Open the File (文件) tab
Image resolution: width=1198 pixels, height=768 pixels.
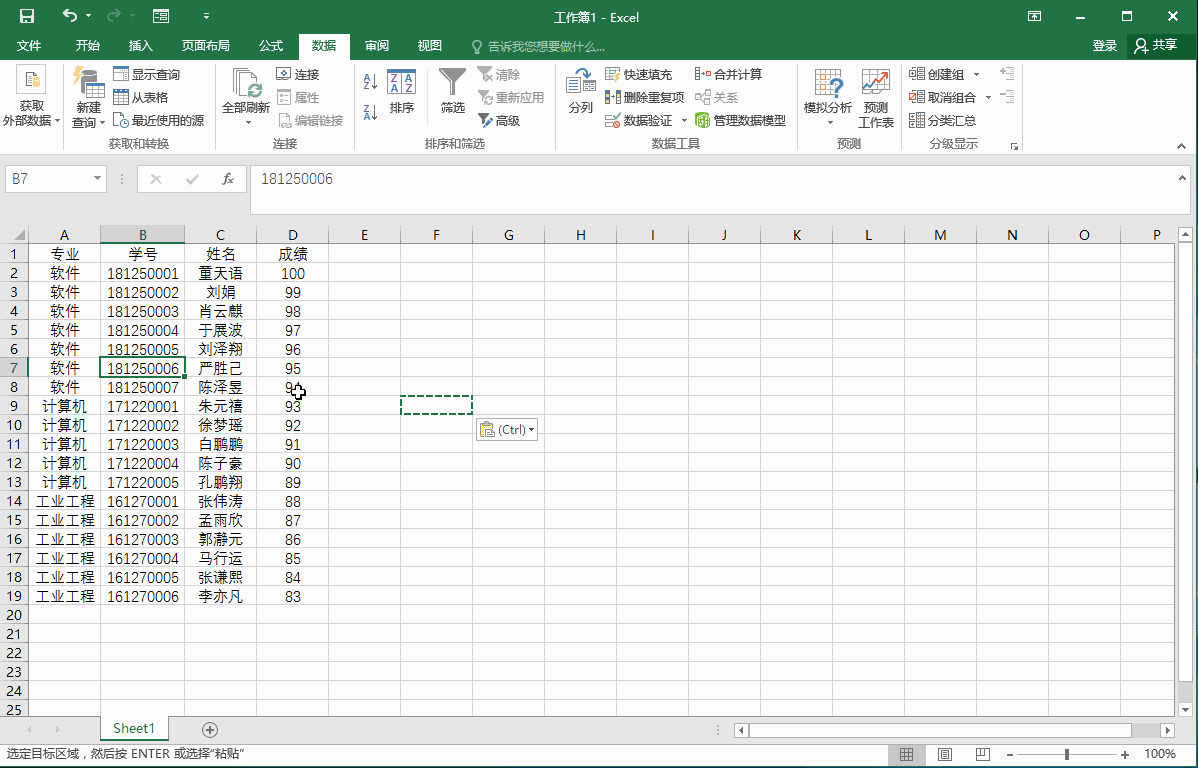tap(29, 46)
